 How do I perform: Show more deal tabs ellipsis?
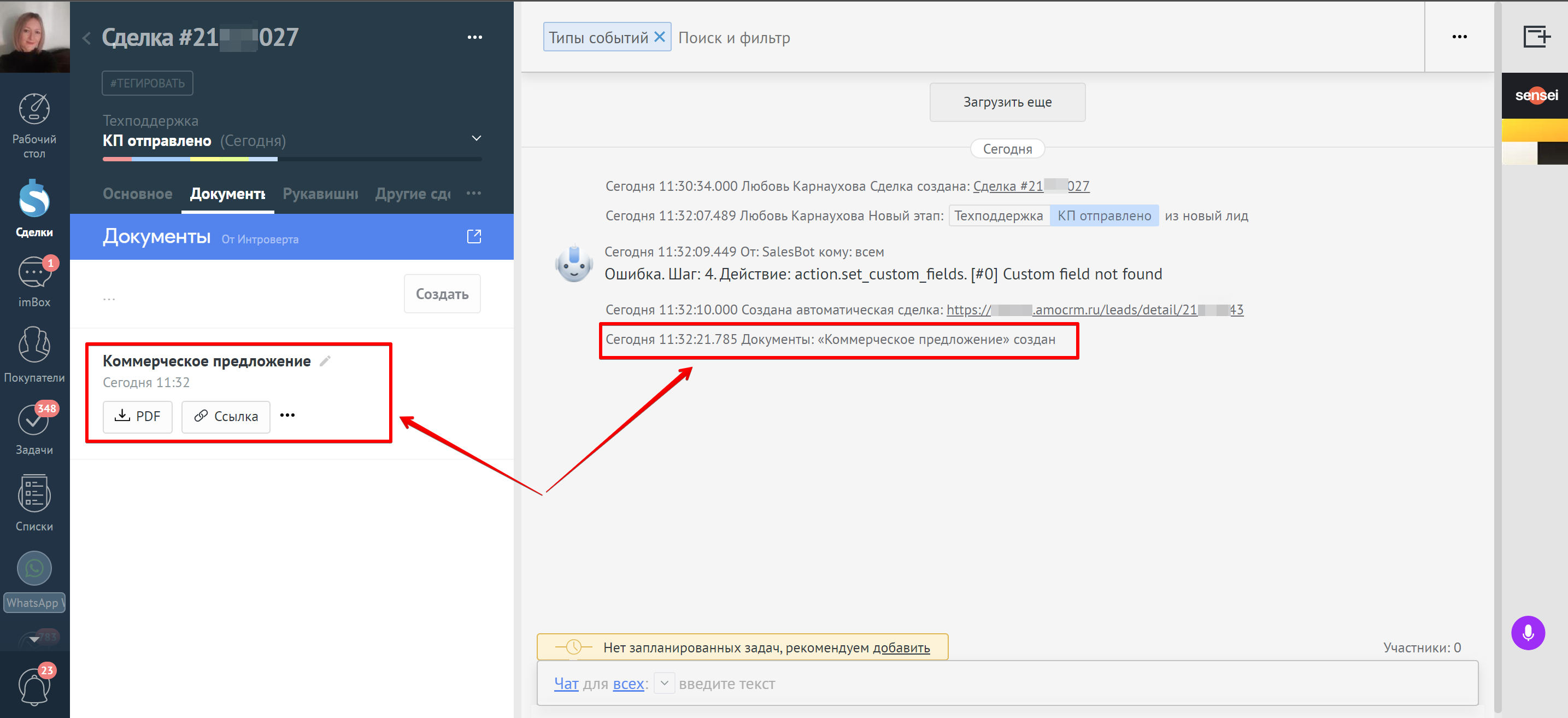click(473, 194)
